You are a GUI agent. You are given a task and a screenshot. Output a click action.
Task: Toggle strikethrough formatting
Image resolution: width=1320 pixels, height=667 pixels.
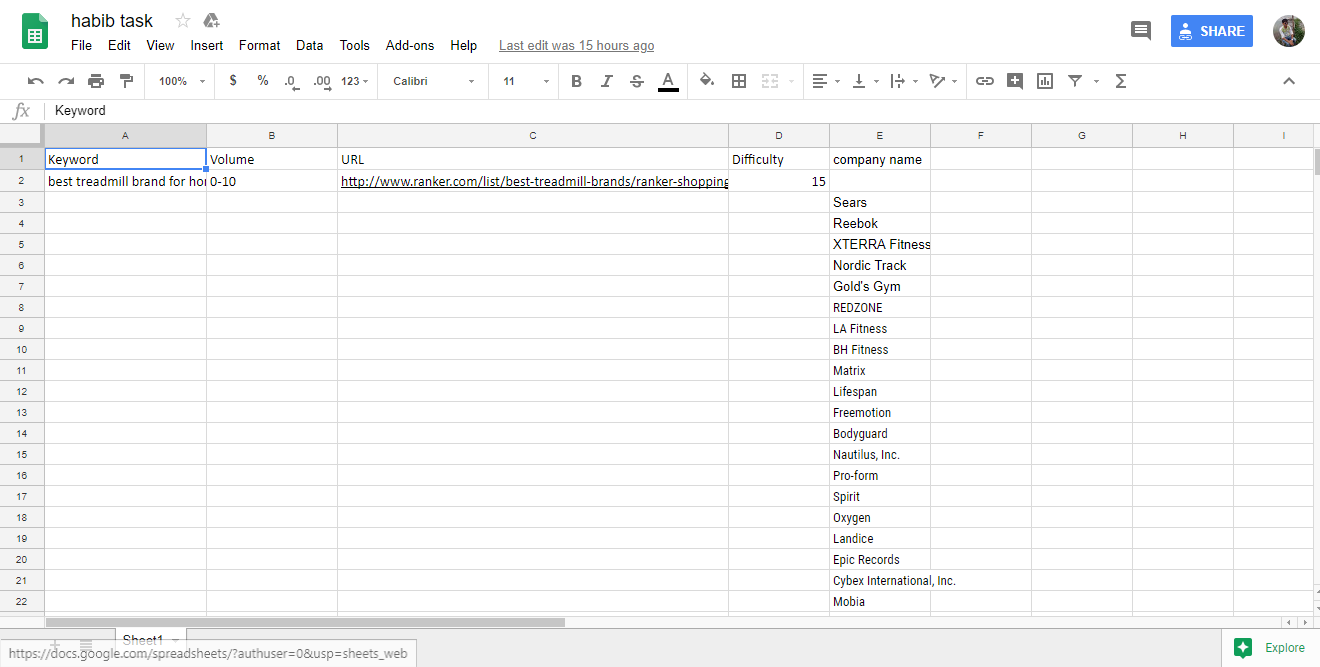click(637, 81)
